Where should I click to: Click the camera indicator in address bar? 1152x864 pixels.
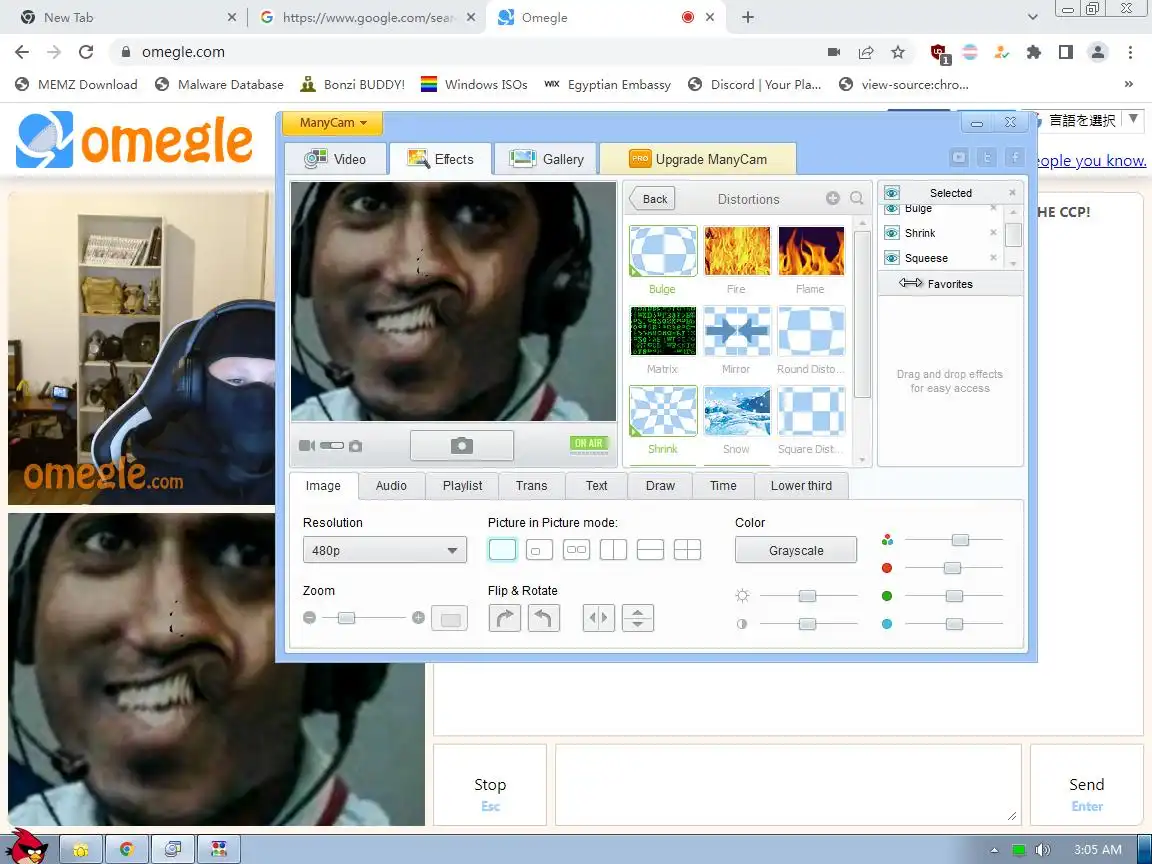[x=834, y=52]
